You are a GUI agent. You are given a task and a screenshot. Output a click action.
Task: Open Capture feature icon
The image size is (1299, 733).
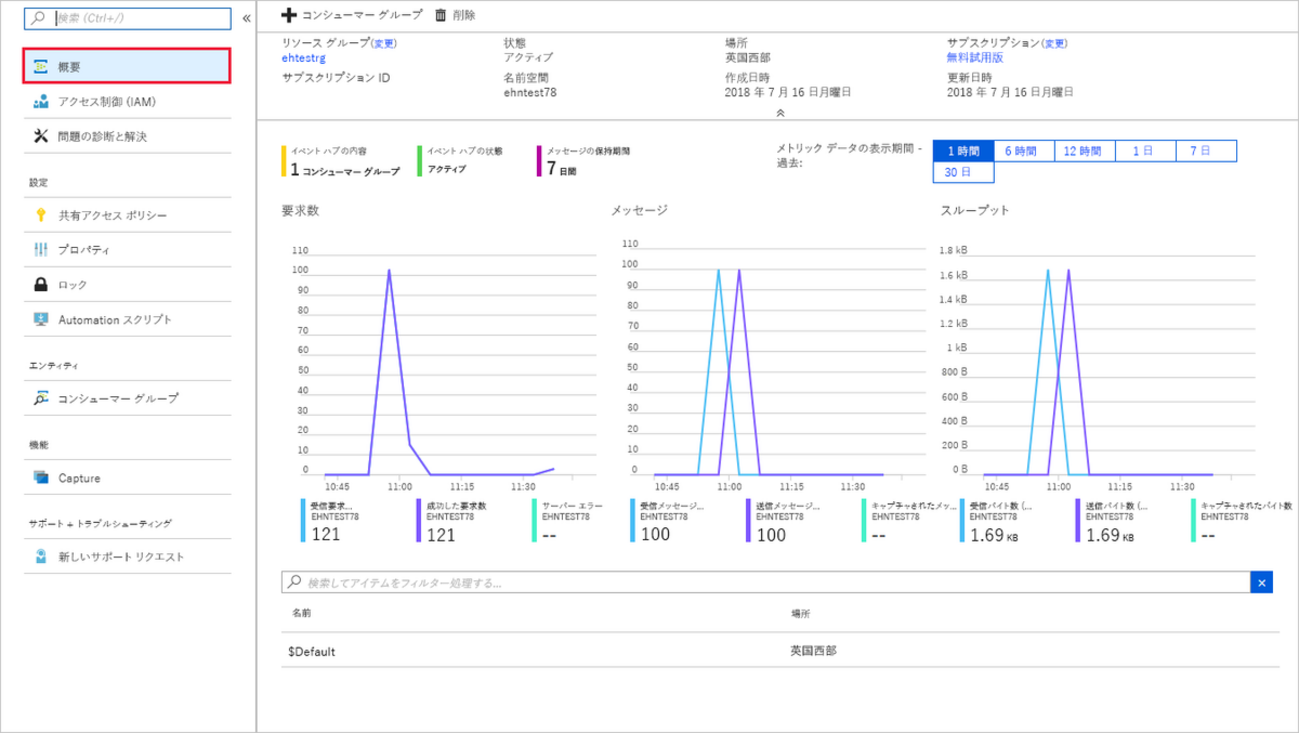click(41, 478)
